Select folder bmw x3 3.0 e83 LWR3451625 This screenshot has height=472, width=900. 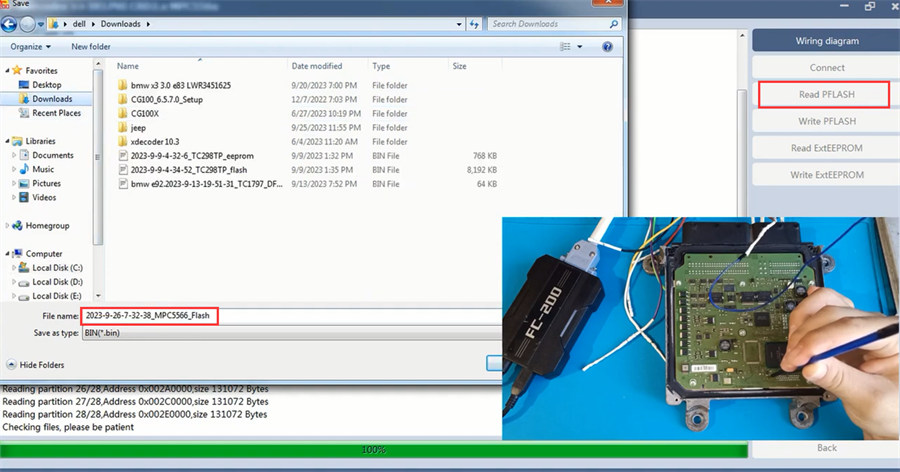180,86
